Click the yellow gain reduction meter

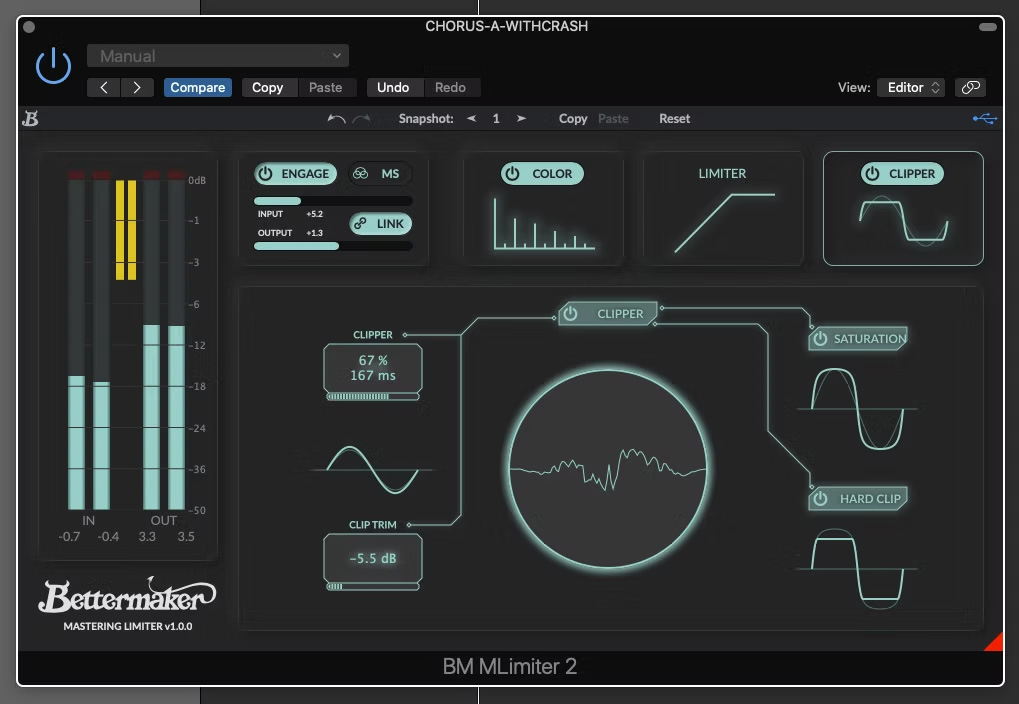[x=126, y=230]
